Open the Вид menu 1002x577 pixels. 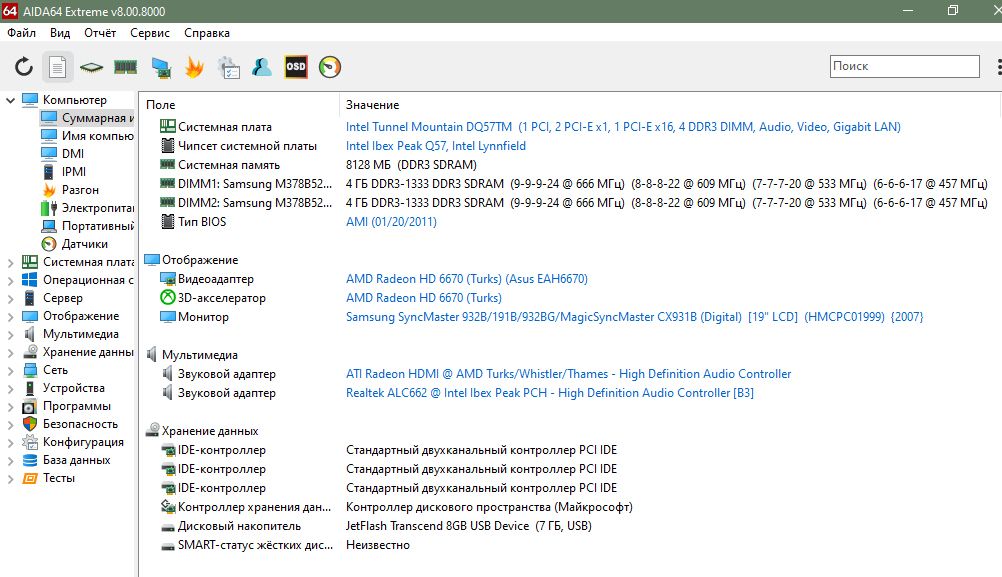coord(60,33)
